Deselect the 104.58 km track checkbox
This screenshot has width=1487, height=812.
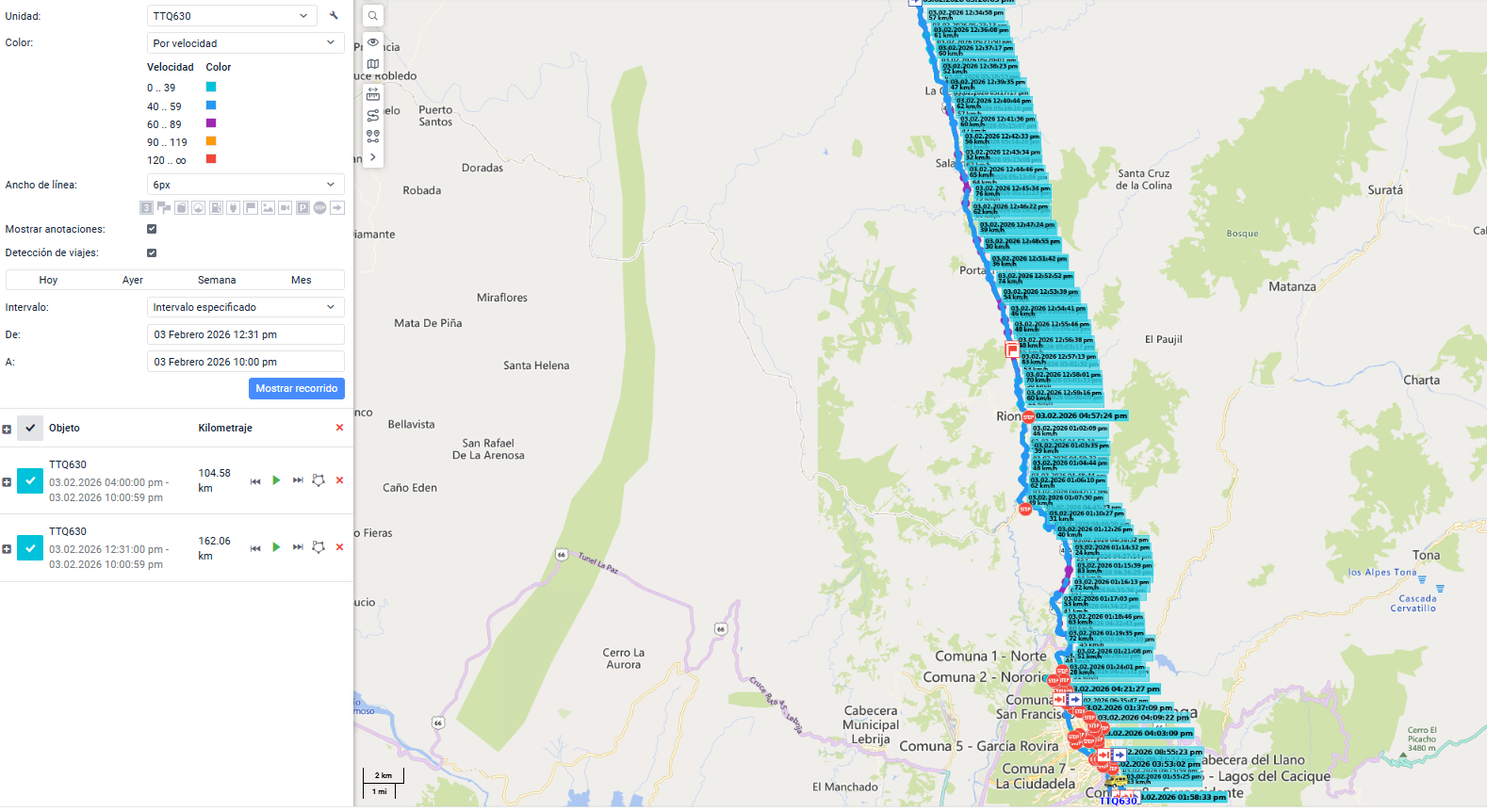30,481
